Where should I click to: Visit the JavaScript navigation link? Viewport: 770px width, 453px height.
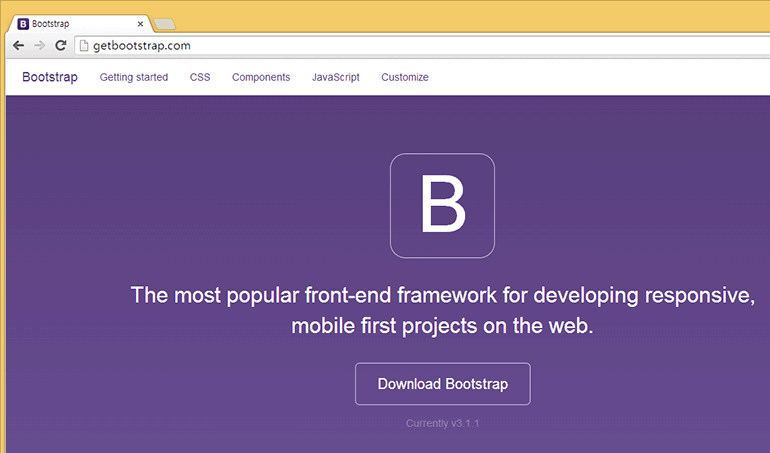click(x=335, y=77)
